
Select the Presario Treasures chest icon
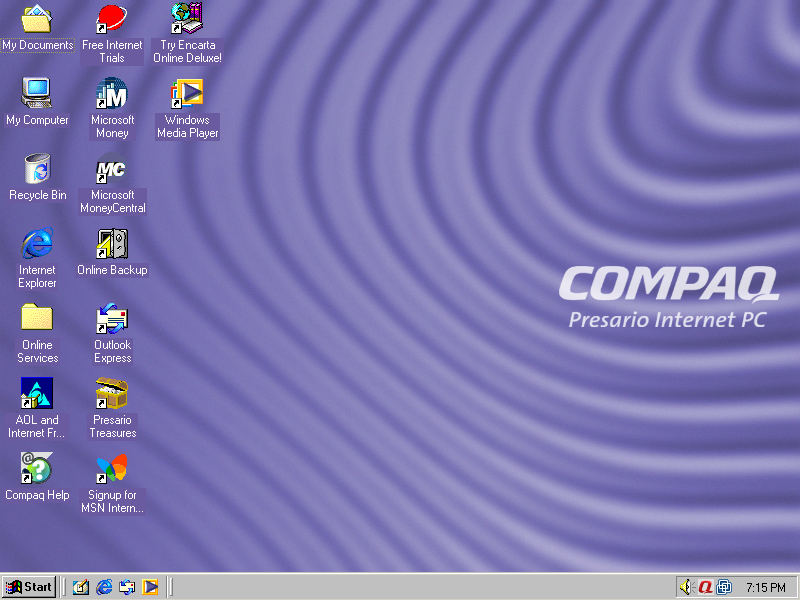point(112,393)
